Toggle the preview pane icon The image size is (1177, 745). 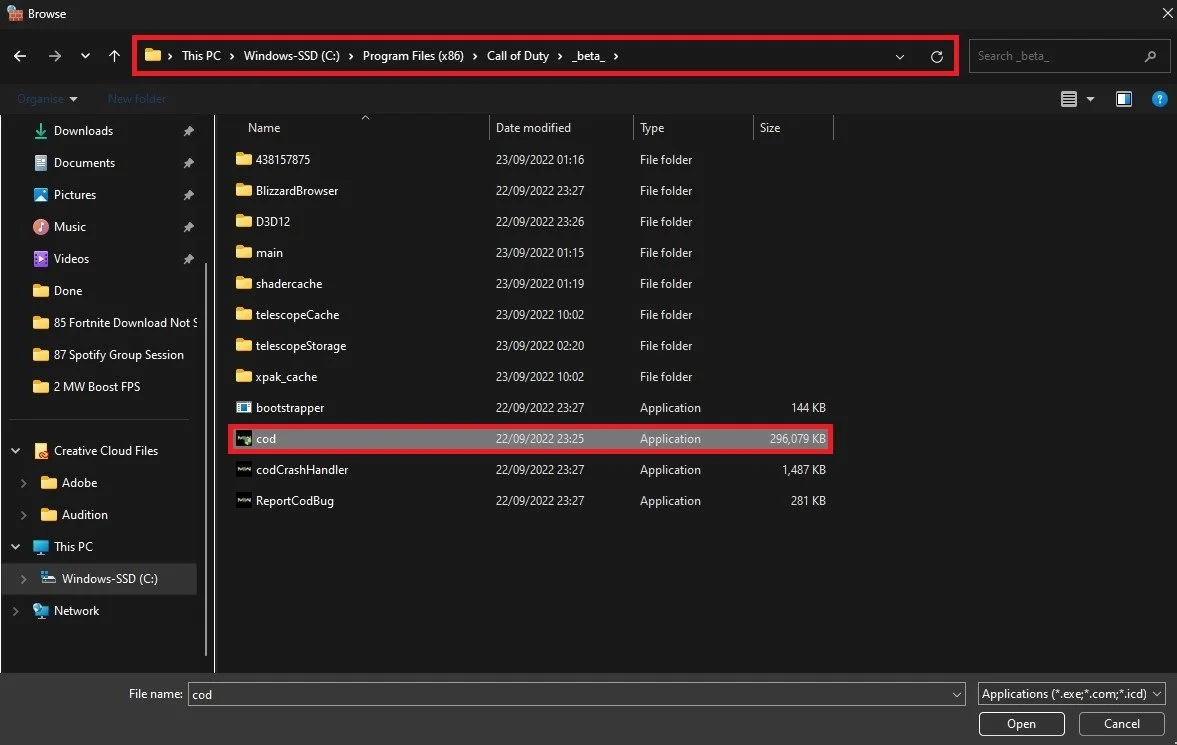tap(1123, 99)
